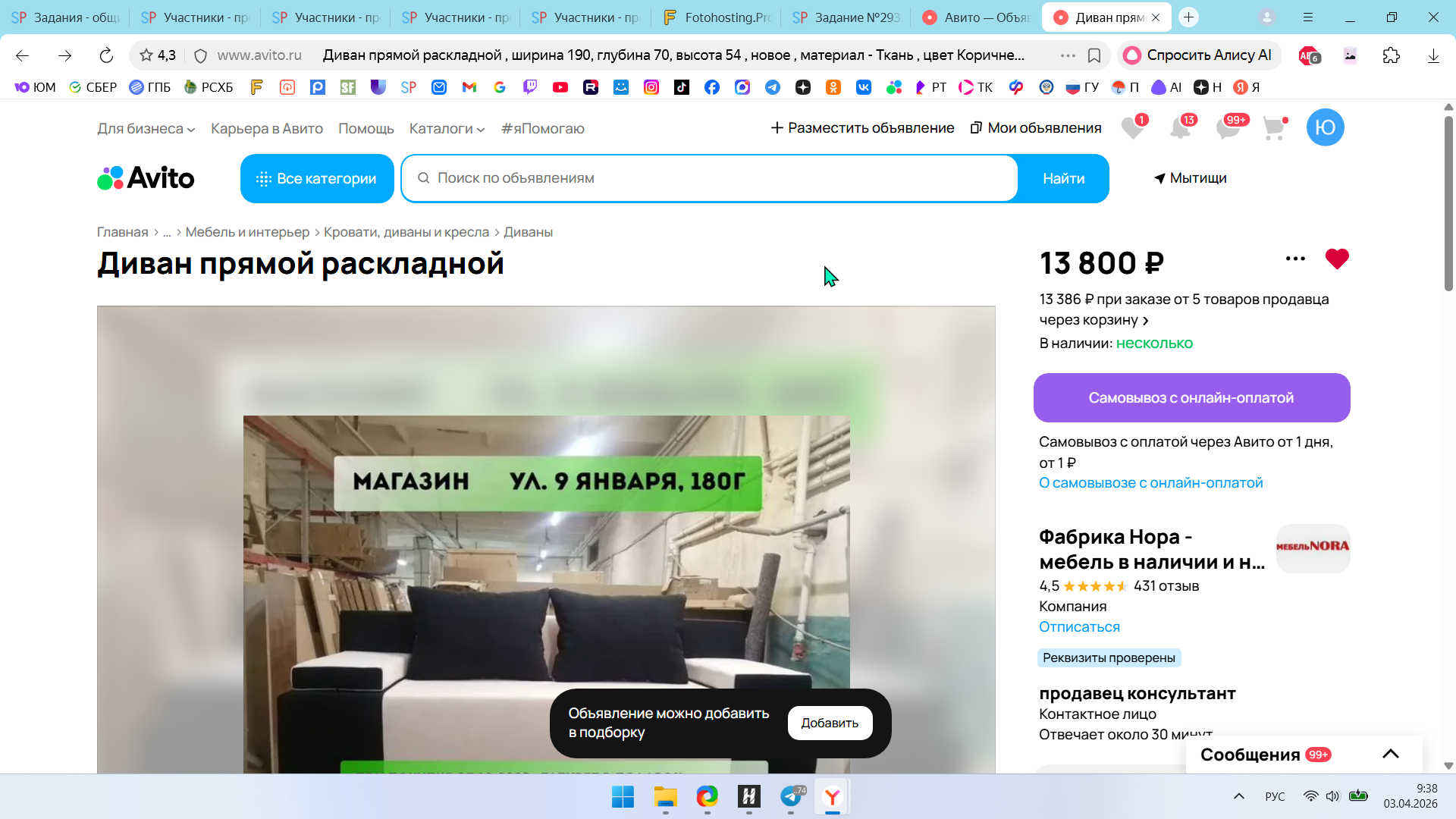1456x819 pixels.
Task: Open the shopping cart icon
Action: point(1274,128)
